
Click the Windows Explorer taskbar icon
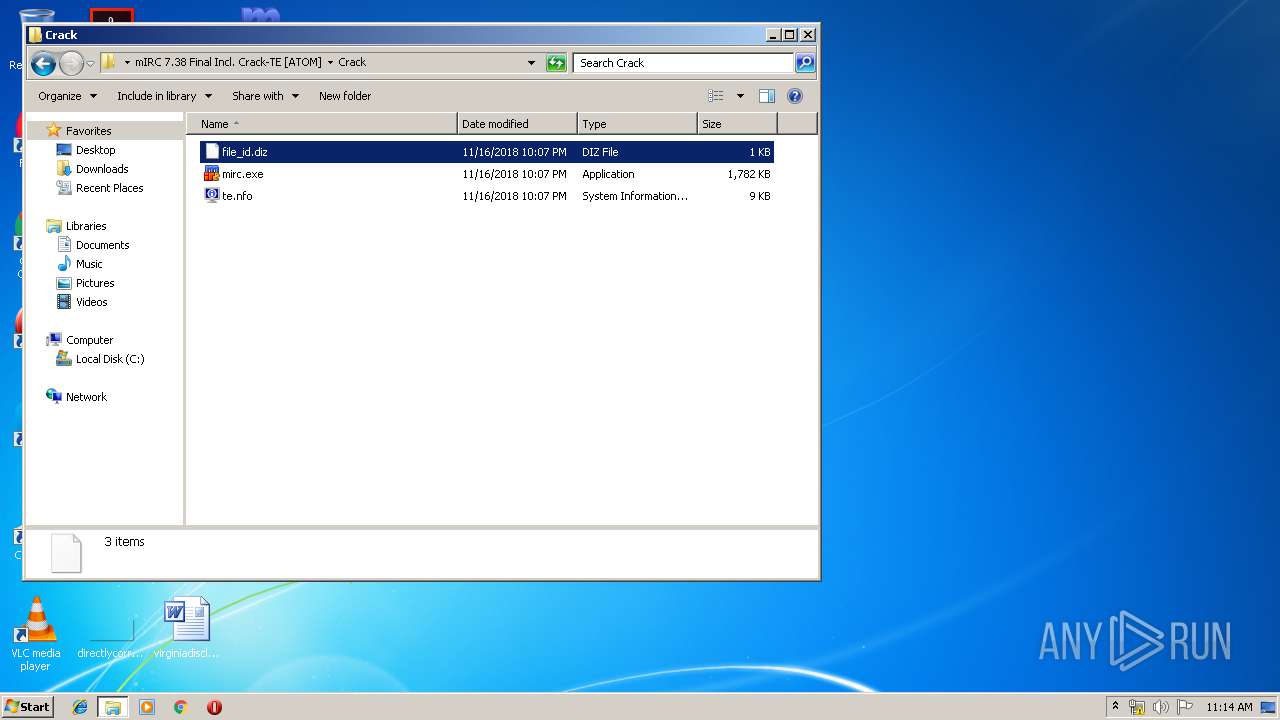[113, 707]
